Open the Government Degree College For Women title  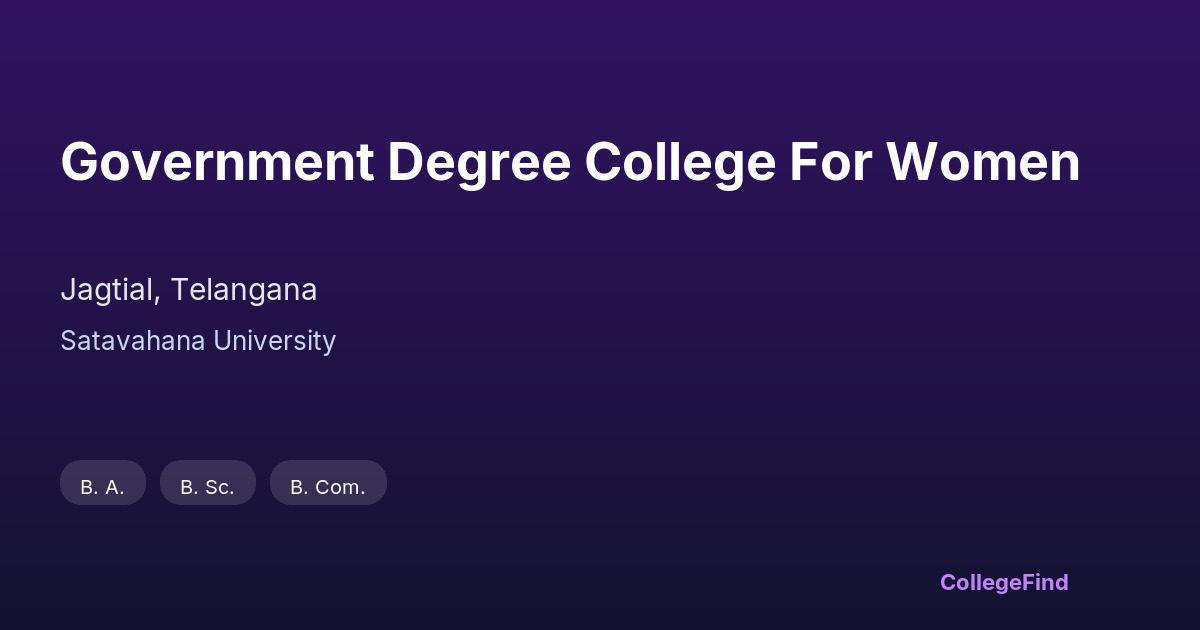570,162
